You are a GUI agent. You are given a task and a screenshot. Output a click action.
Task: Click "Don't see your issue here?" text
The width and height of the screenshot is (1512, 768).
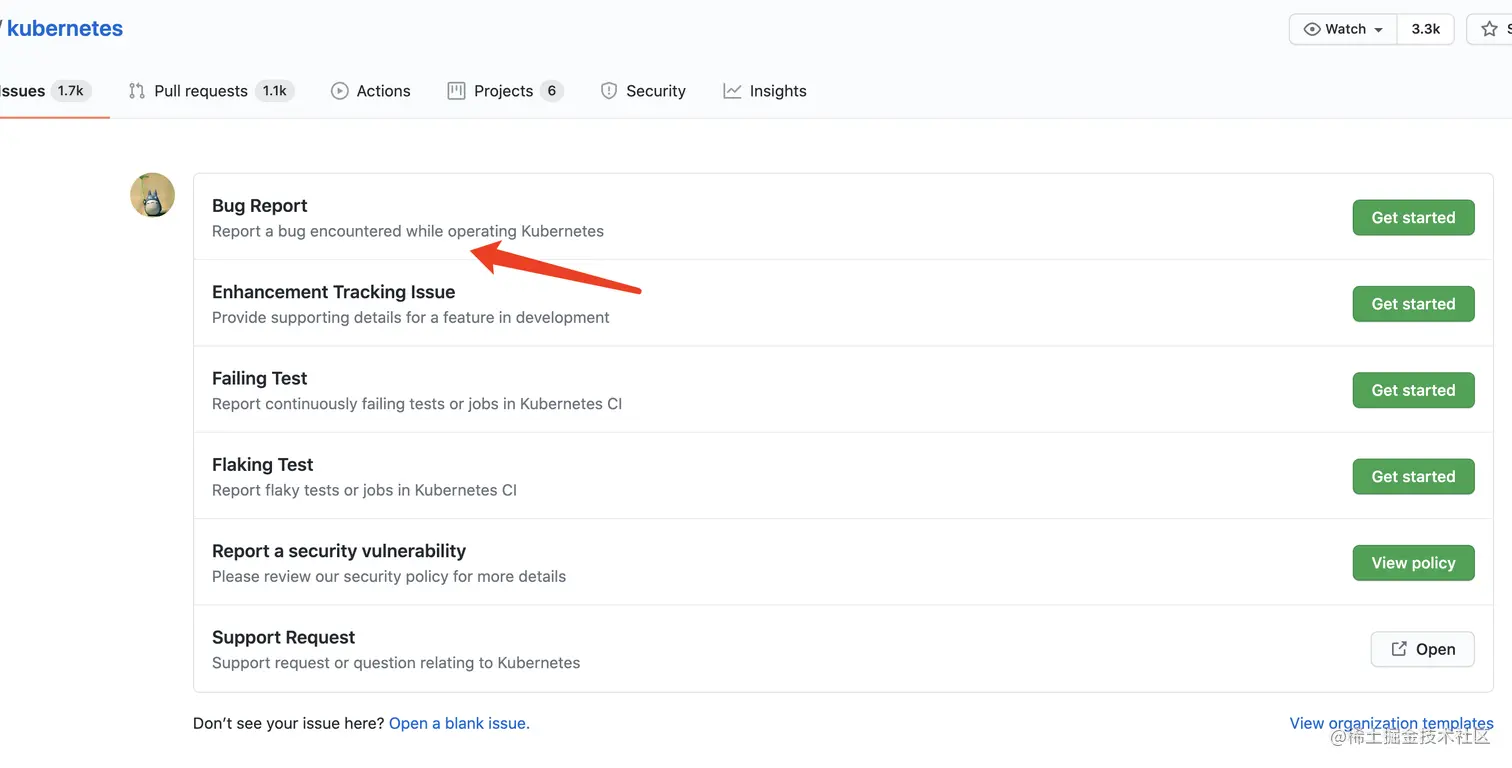[x=289, y=723]
